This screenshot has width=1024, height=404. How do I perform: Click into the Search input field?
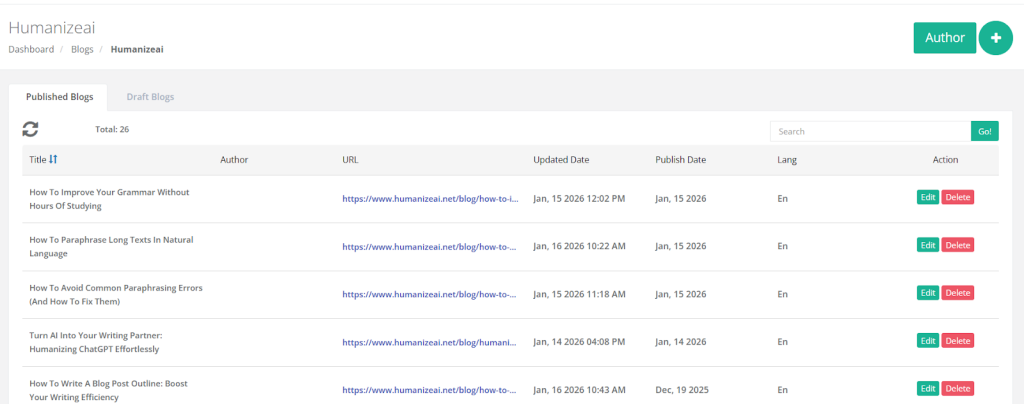click(x=869, y=131)
